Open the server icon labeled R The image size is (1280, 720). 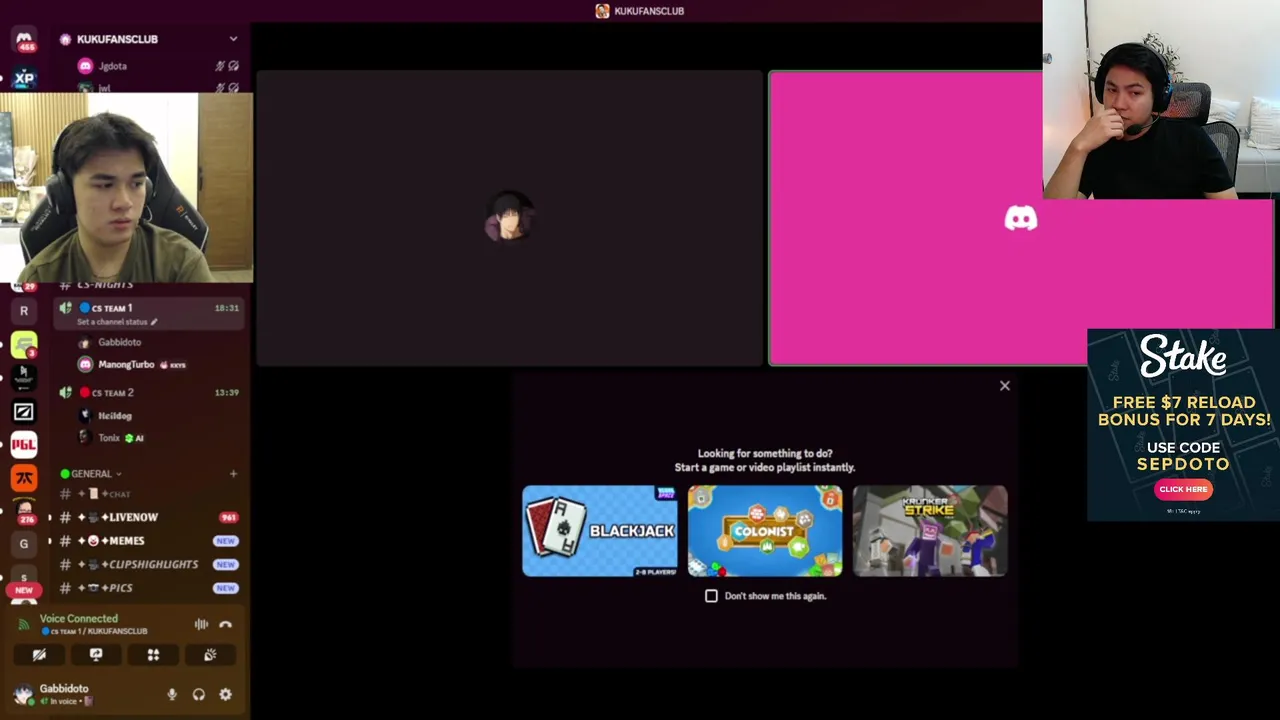tap(24, 311)
